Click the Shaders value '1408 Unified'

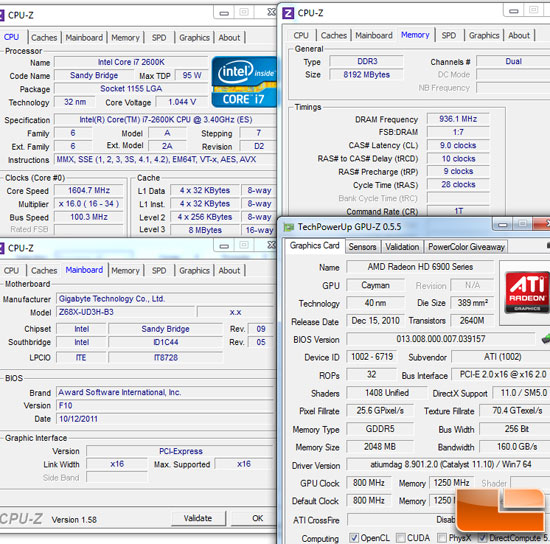387,393
